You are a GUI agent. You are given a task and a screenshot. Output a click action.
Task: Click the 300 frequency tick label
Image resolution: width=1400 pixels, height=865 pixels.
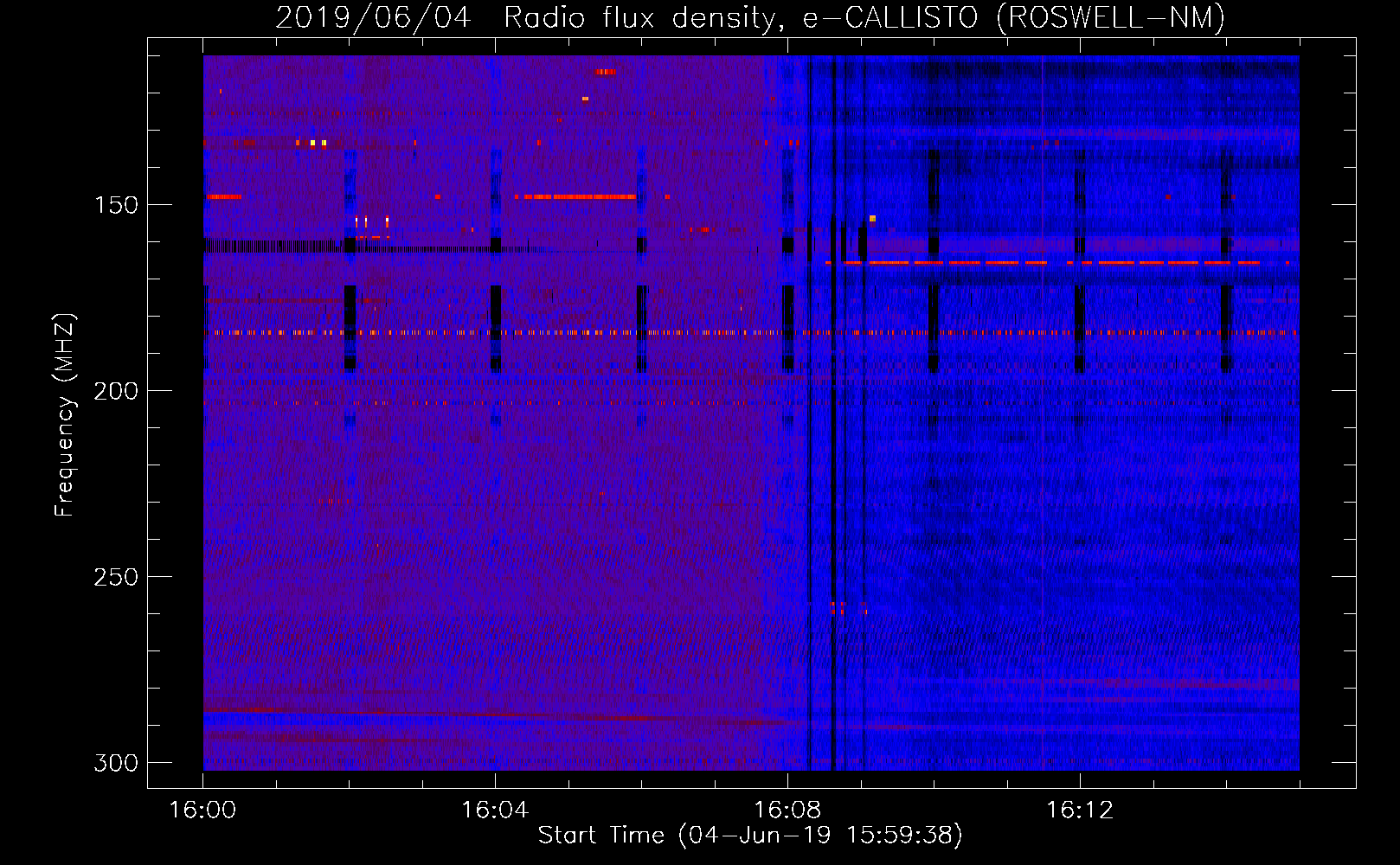116,763
